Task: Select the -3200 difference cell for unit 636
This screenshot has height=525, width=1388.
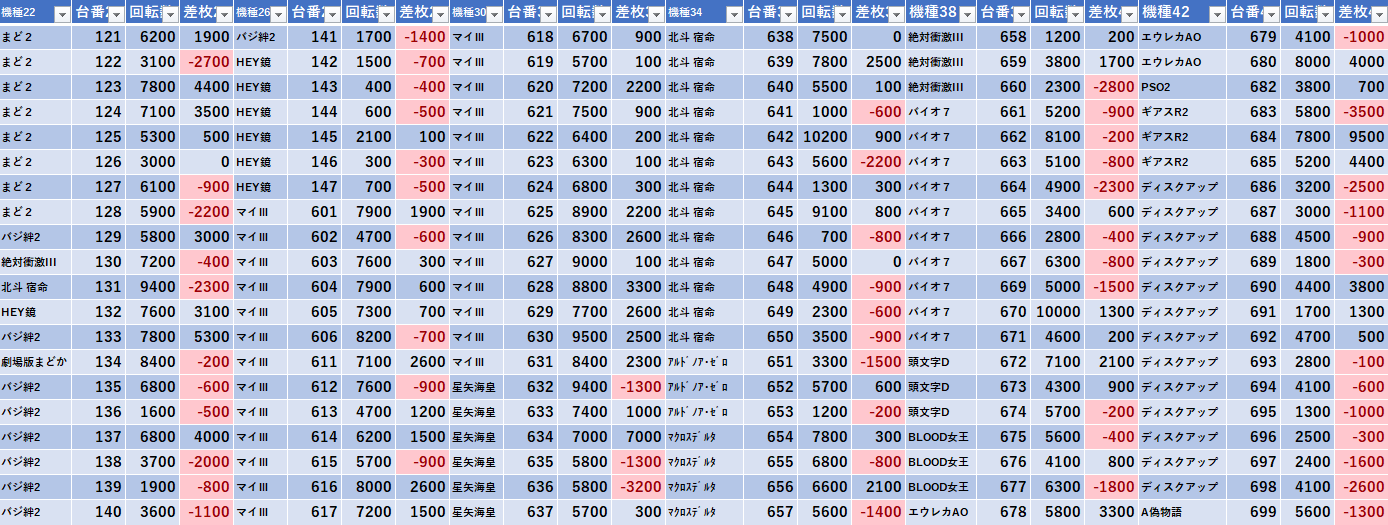Action: point(638,487)
